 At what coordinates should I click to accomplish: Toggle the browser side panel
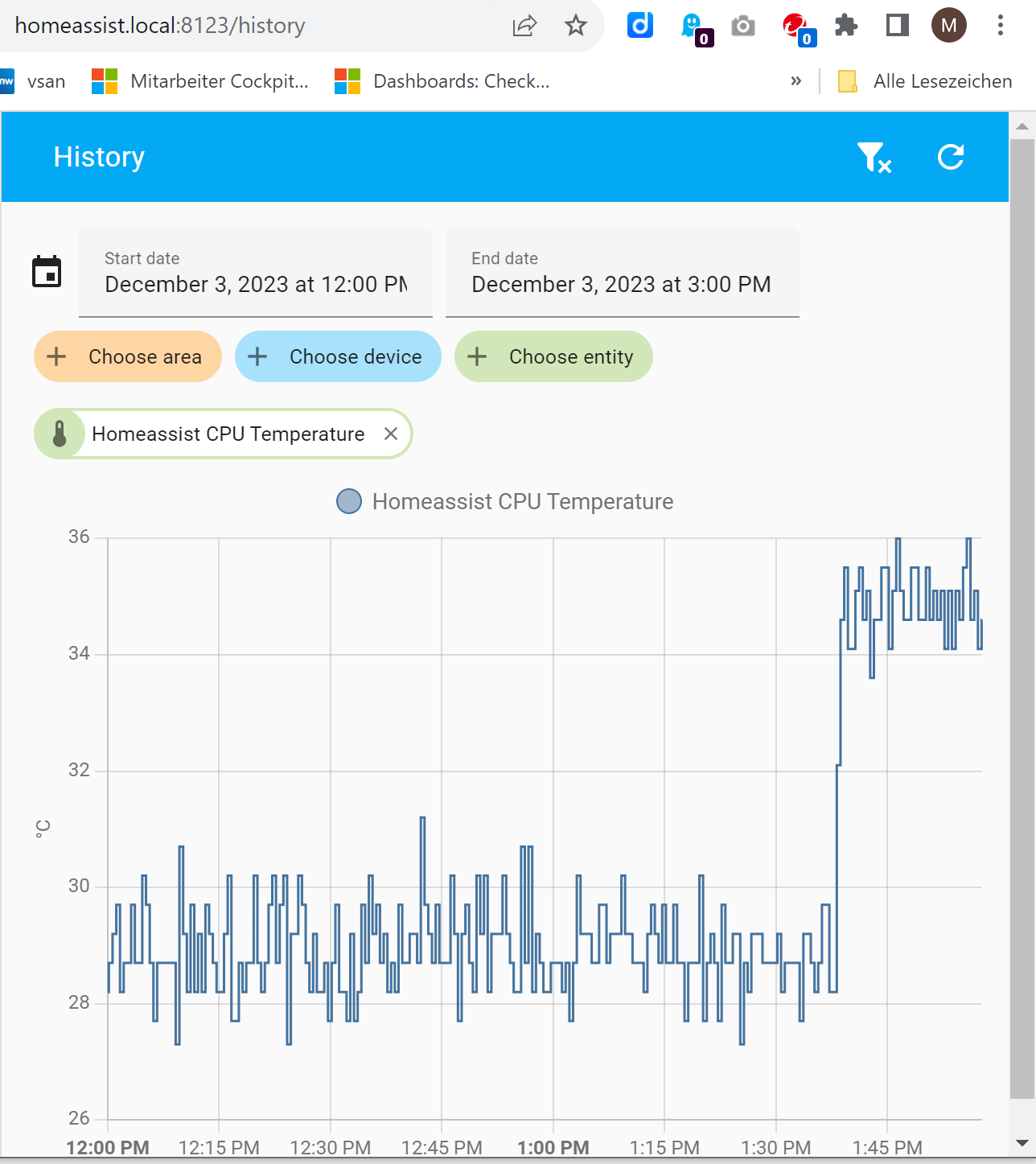click(897, 26)
